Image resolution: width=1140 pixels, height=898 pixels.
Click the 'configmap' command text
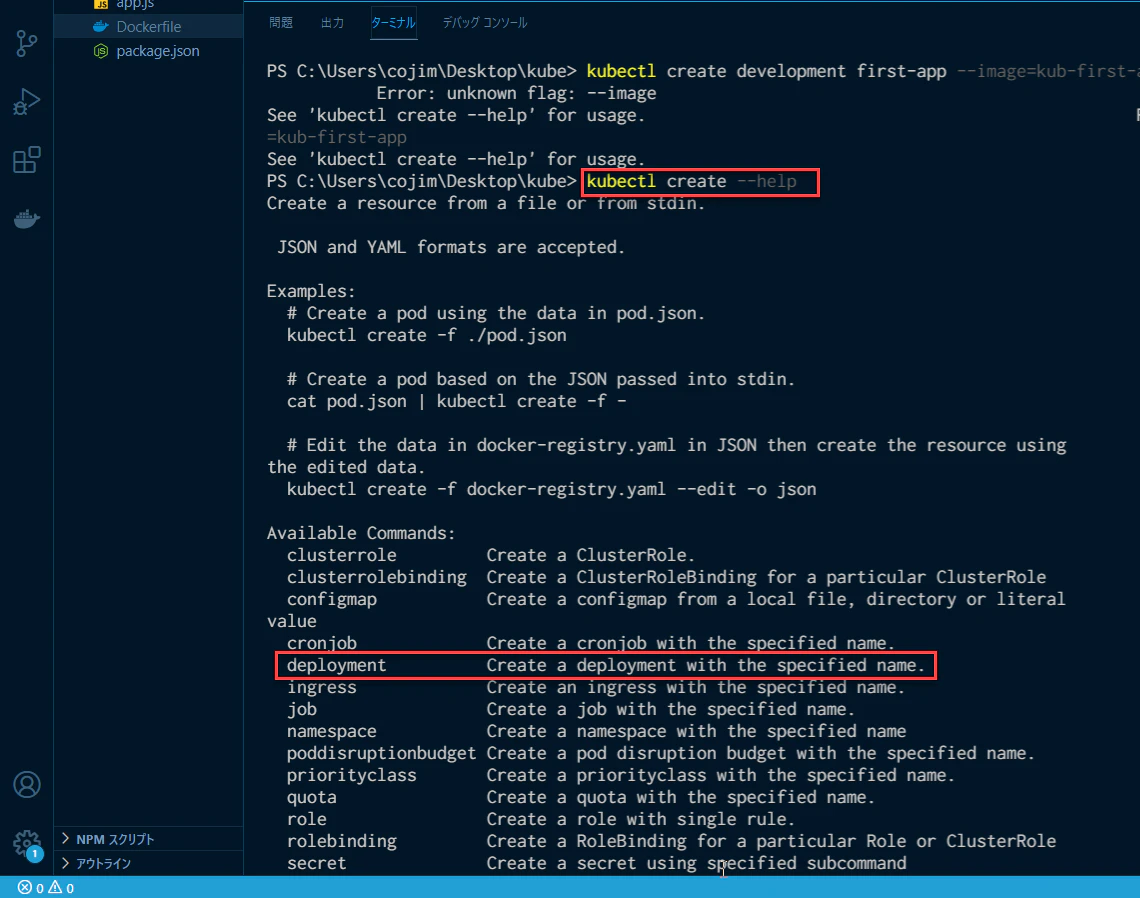[332, 600]
